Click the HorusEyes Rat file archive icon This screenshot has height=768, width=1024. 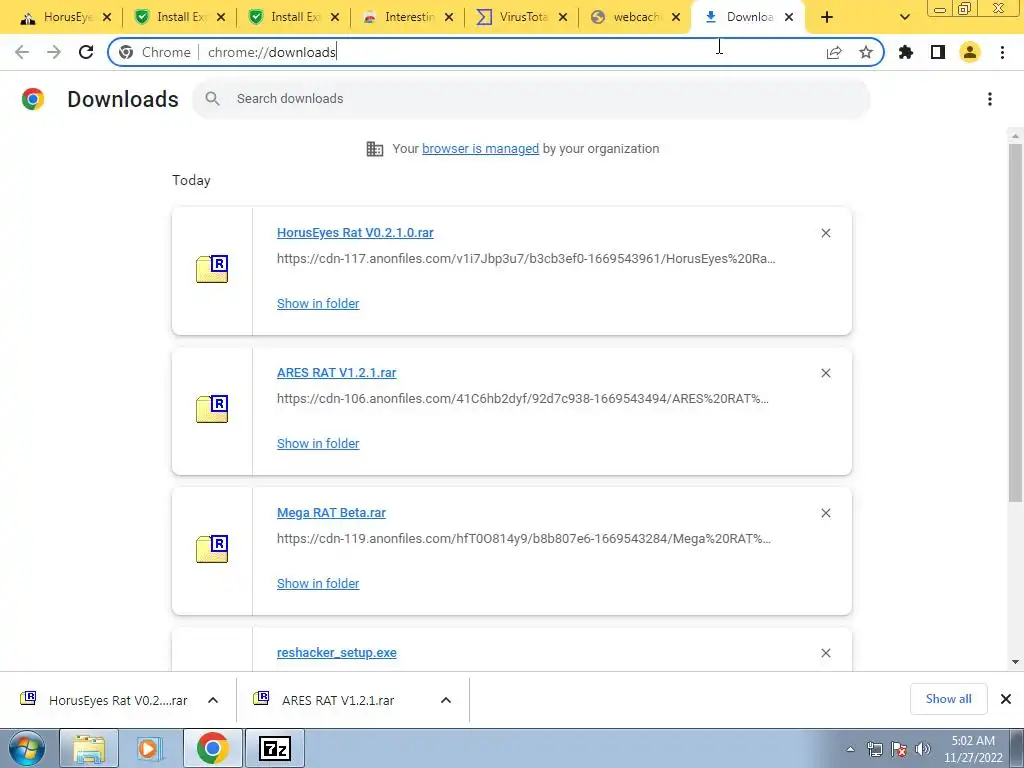pos(212,269)
